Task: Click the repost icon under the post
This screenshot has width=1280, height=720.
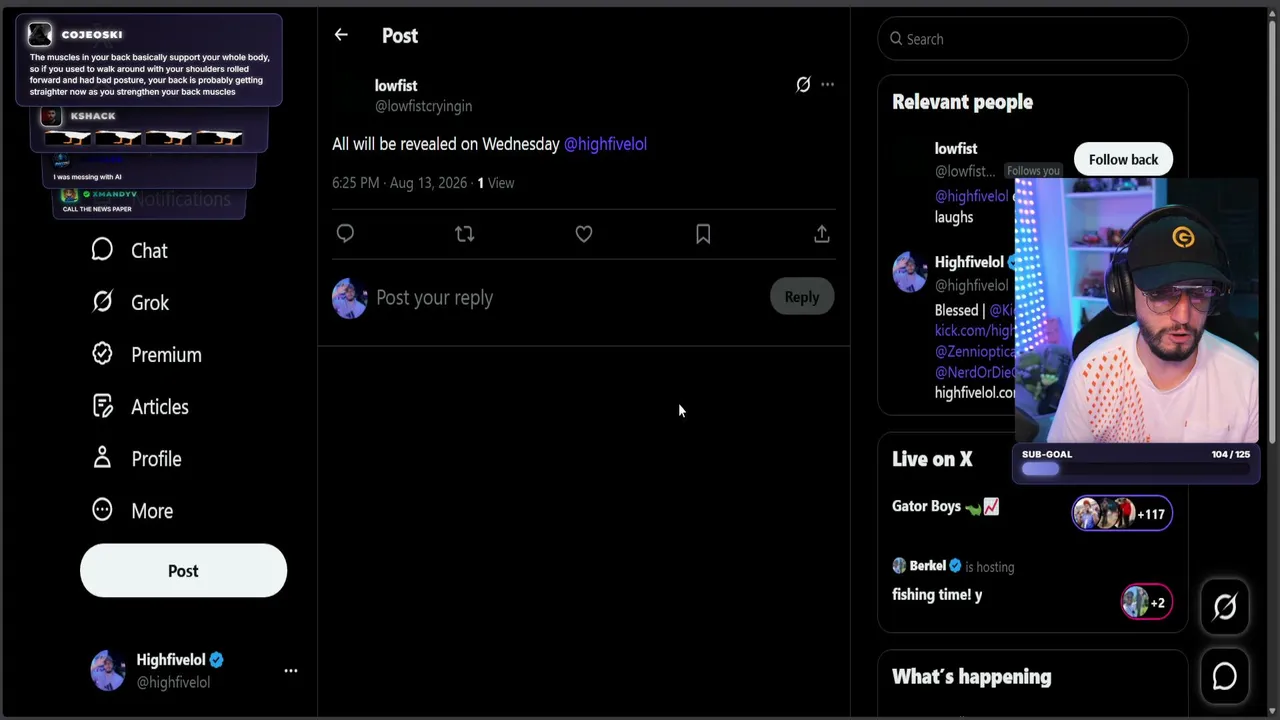Action: click(x=464, y=233)
